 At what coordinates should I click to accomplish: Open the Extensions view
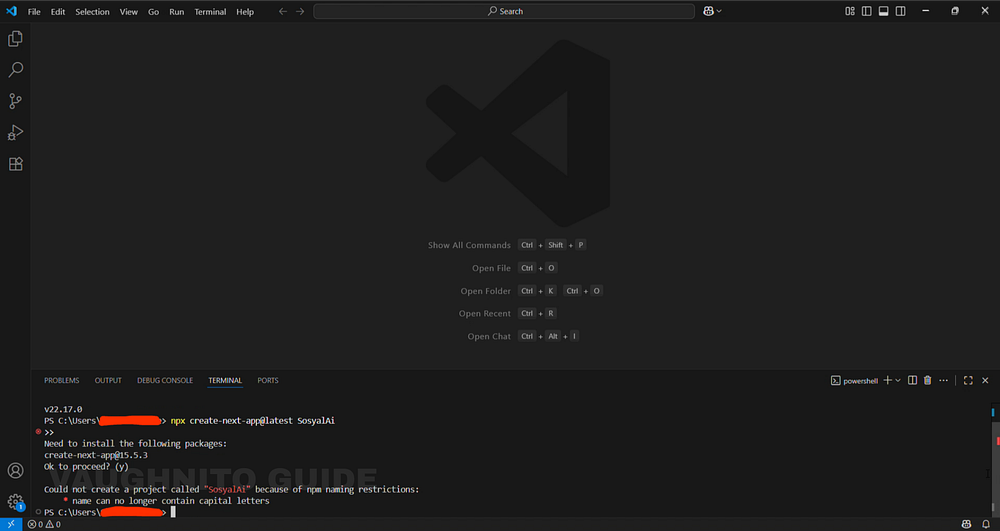(15, 164)
